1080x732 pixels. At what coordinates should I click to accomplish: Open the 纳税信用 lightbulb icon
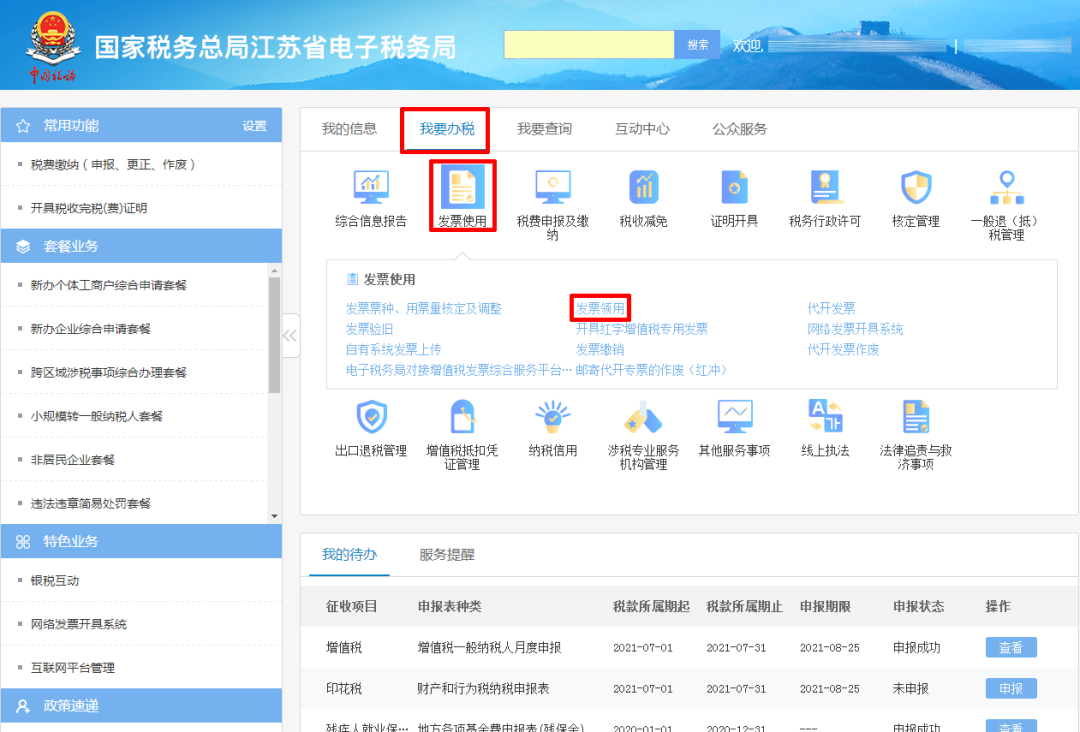(x=552, y=417)
